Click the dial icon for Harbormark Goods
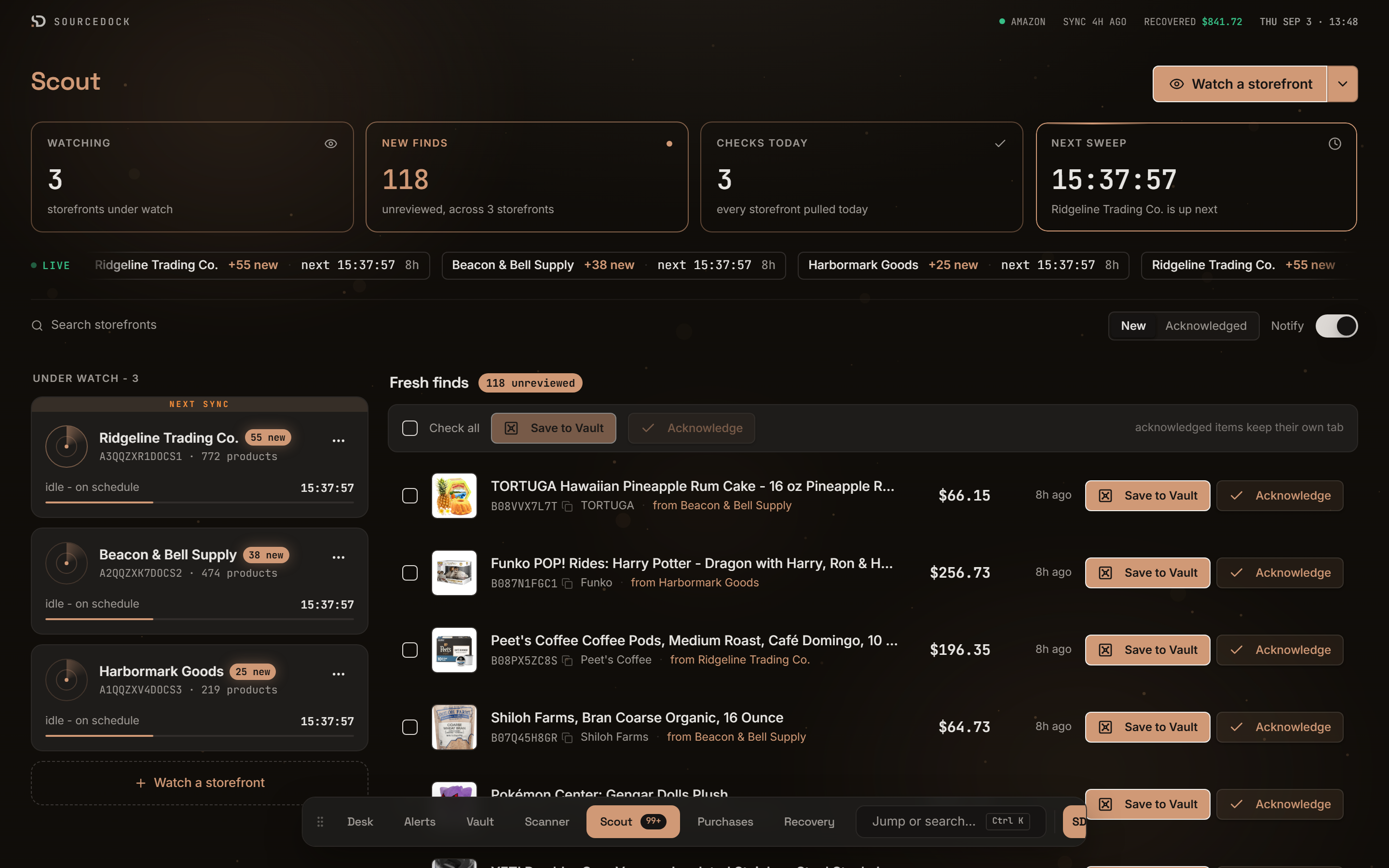 click(x=67, y=680)
